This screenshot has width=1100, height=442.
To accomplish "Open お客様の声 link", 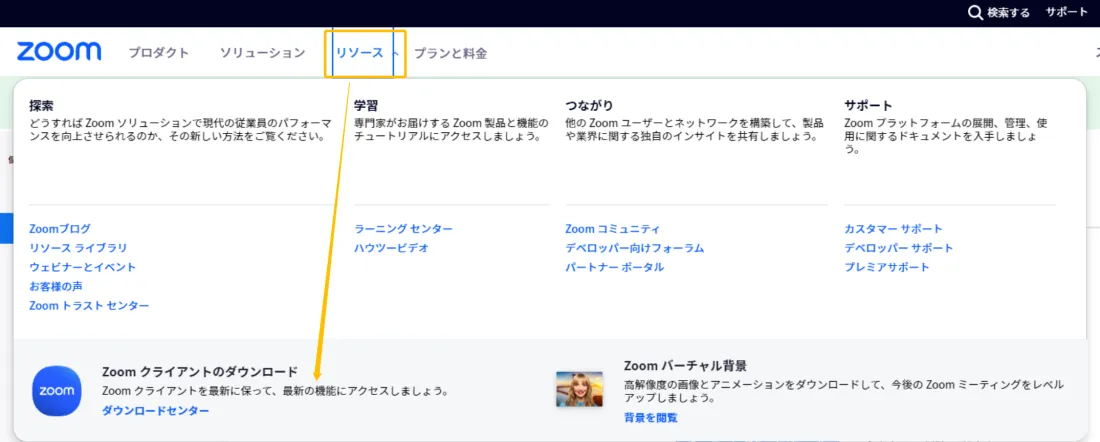I will click(56, 286).
